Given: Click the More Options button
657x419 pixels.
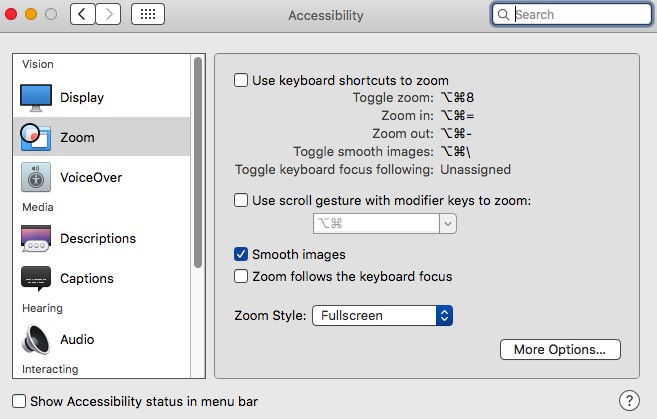Looking at the screenshot, I should pos(560,350).
